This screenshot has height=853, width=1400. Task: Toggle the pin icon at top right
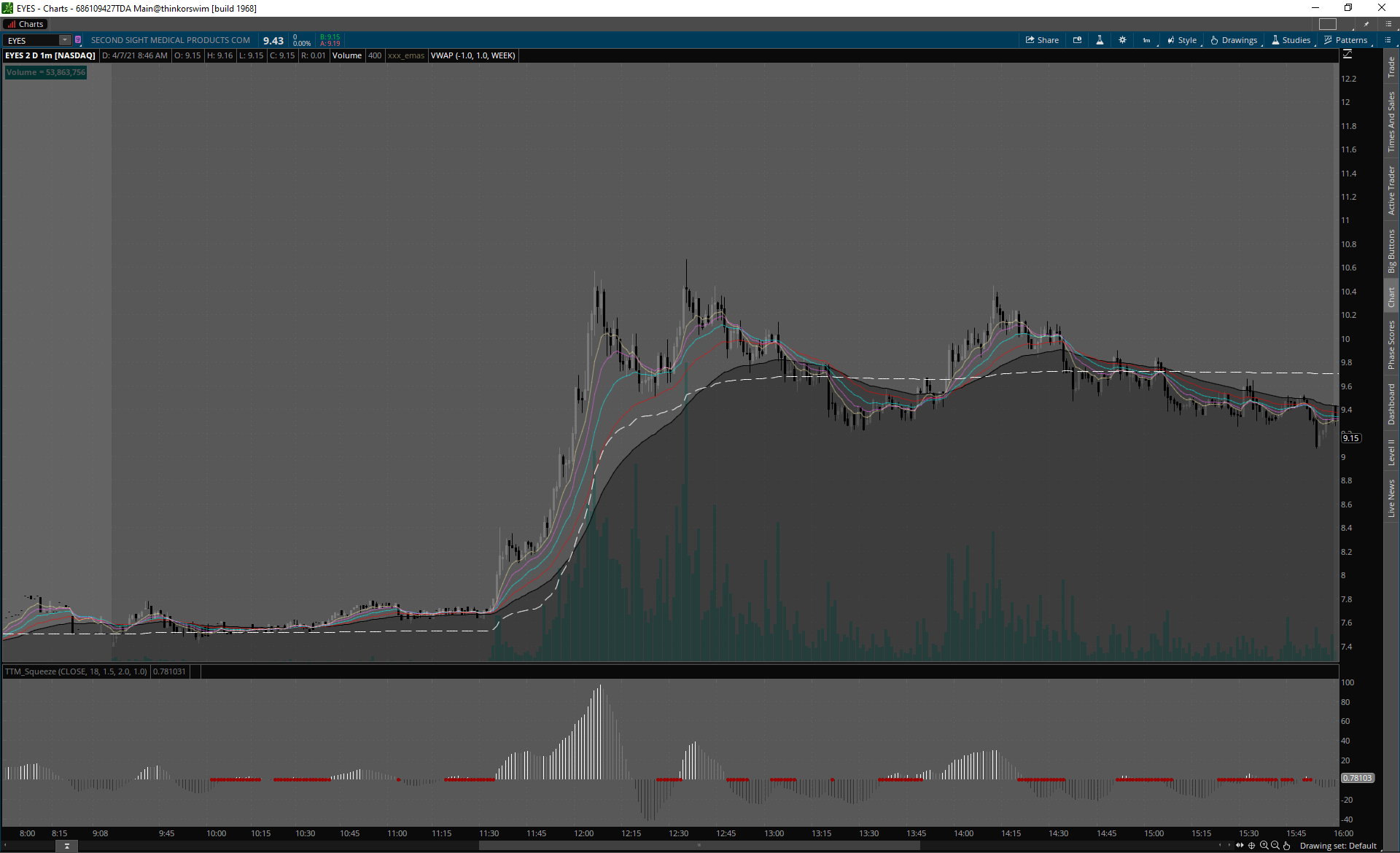1366,24
